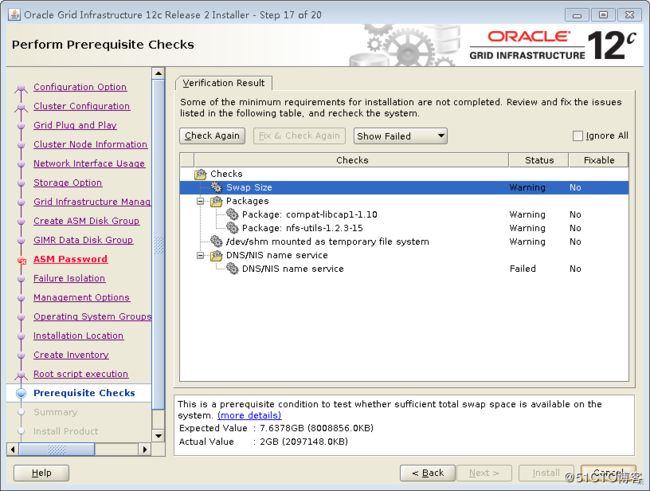This screenshot has height=491, width=650.
Task: Click the gear icon of child DNS/NIS check
Action: 232,269
